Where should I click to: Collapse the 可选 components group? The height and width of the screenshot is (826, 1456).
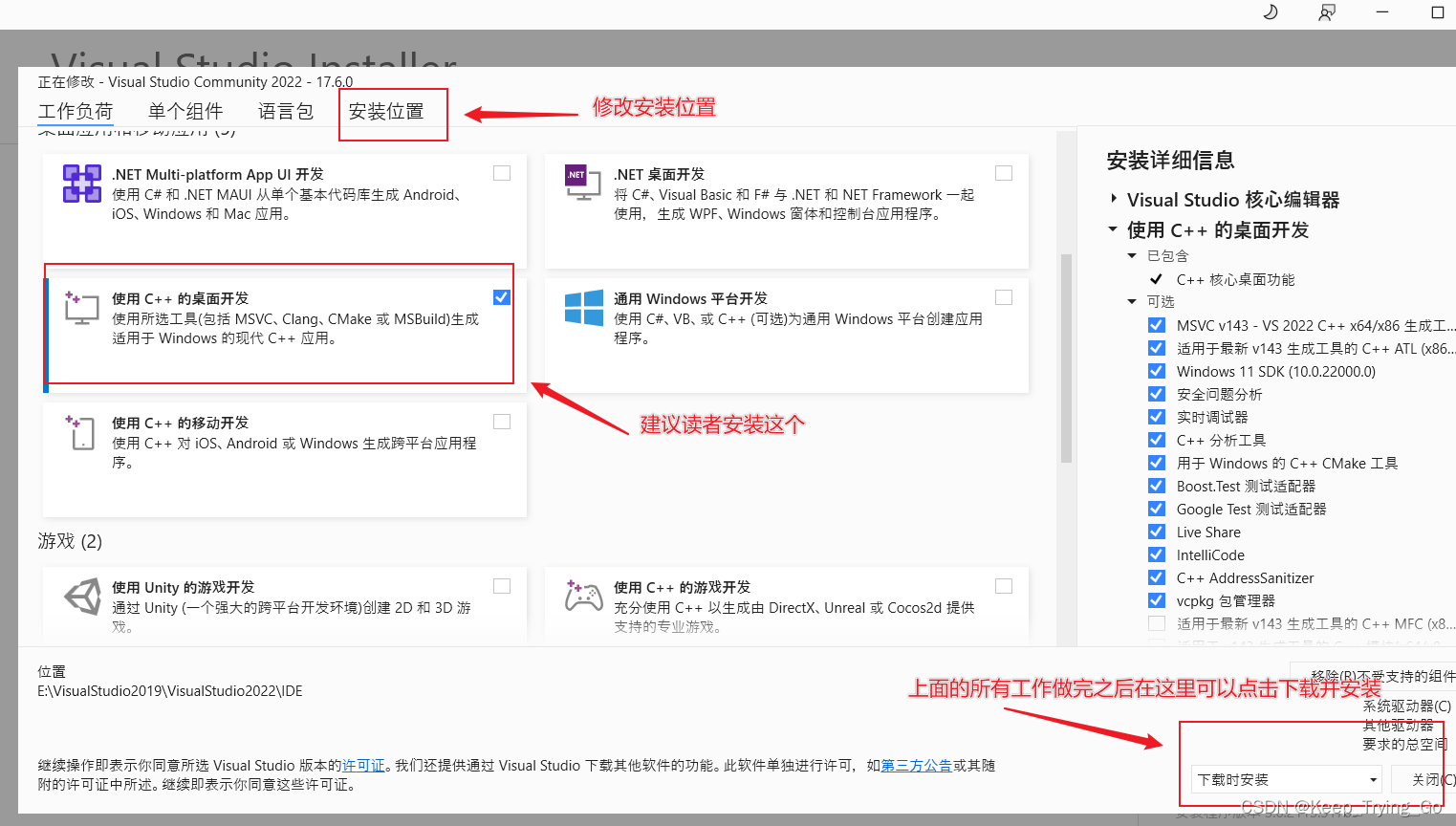[x=1132, y=301]
